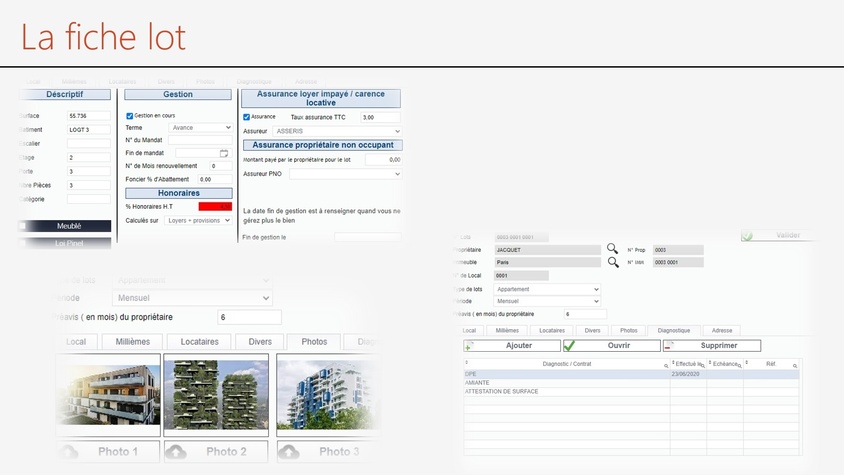The width and height of the screenshot is (844, 475).
Task: Click the Taux assurance TTC field
Action: 381,117
